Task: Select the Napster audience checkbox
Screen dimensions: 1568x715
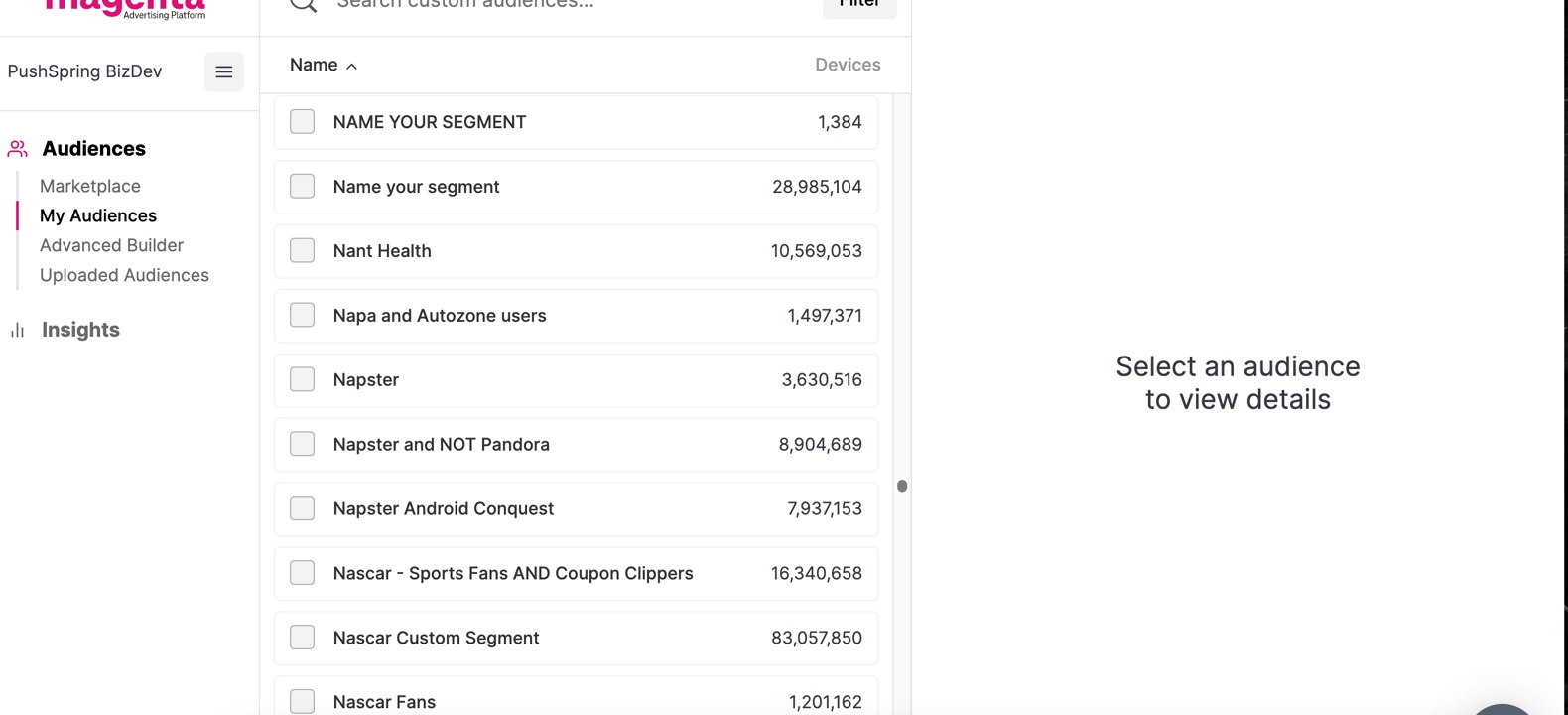Action: 302,380
